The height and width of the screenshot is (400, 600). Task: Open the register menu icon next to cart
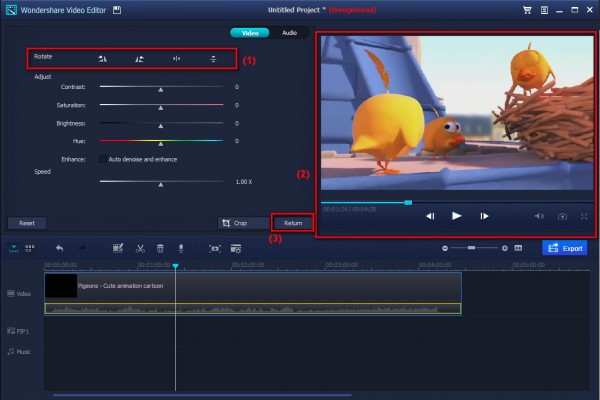click(x=544, y=10)
